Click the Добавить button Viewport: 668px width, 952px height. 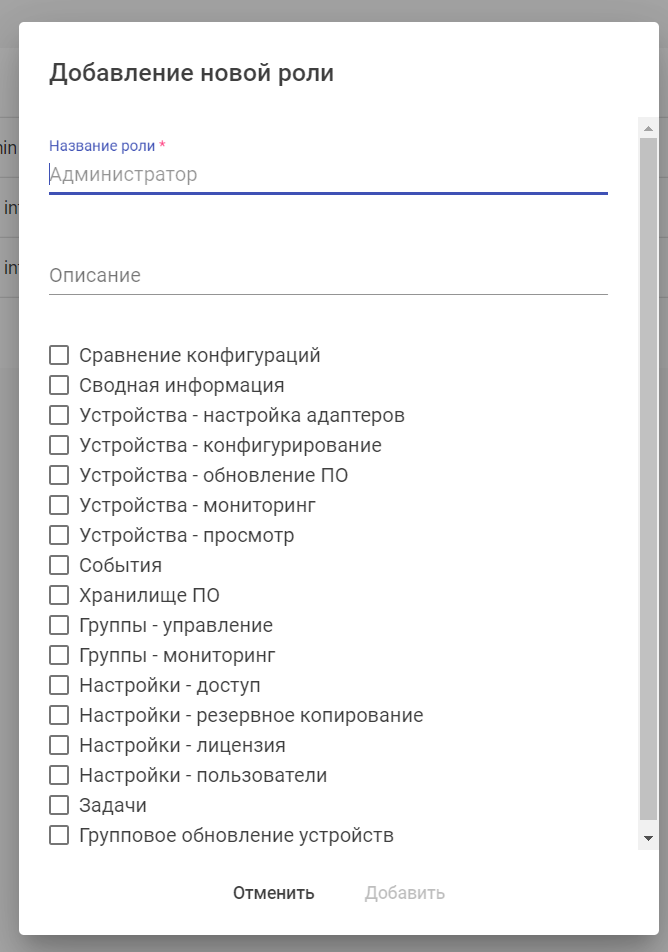tap(405, 893)
